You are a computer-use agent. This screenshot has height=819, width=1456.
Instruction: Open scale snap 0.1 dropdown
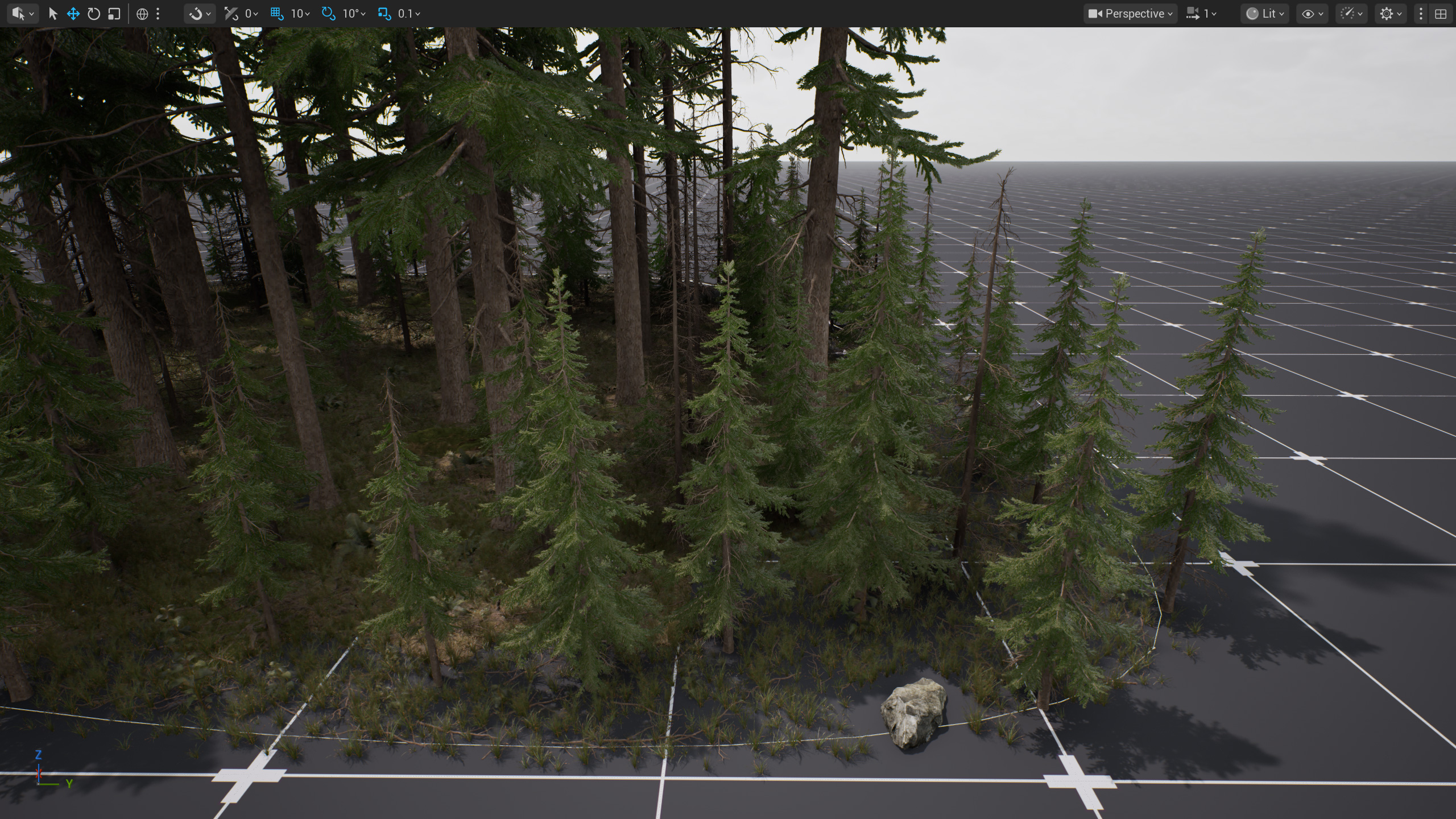pos(409,14)
